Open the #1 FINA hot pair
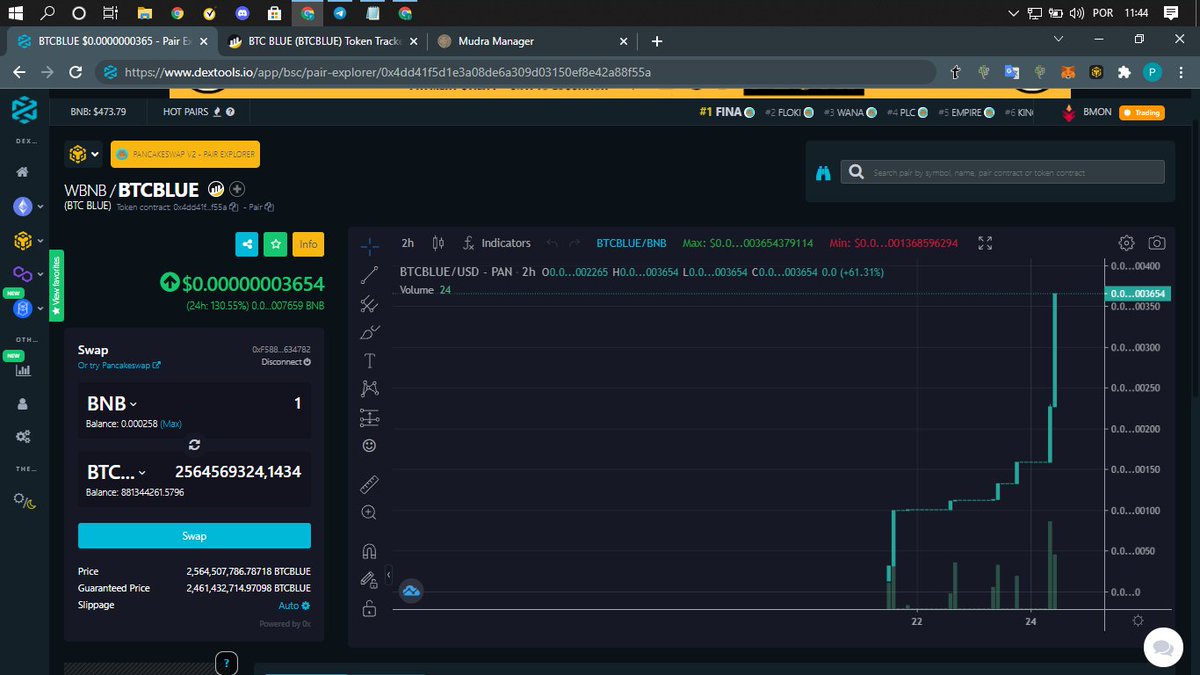Image resolution: width=1200 pixels, height=675 pixels. pos(726,112)
